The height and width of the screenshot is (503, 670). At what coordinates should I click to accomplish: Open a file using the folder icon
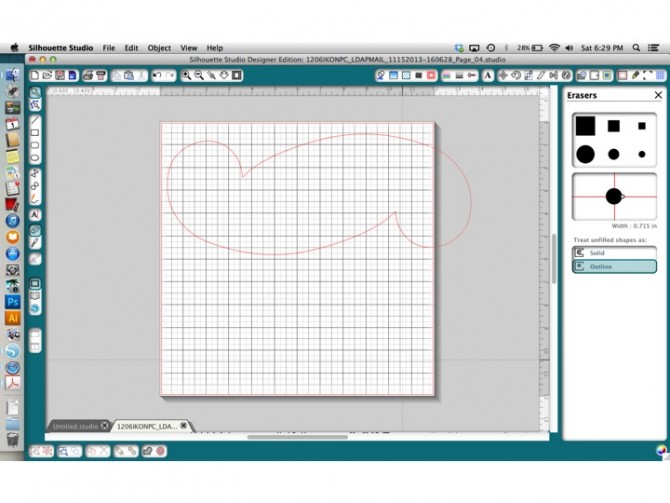[47, 76]
